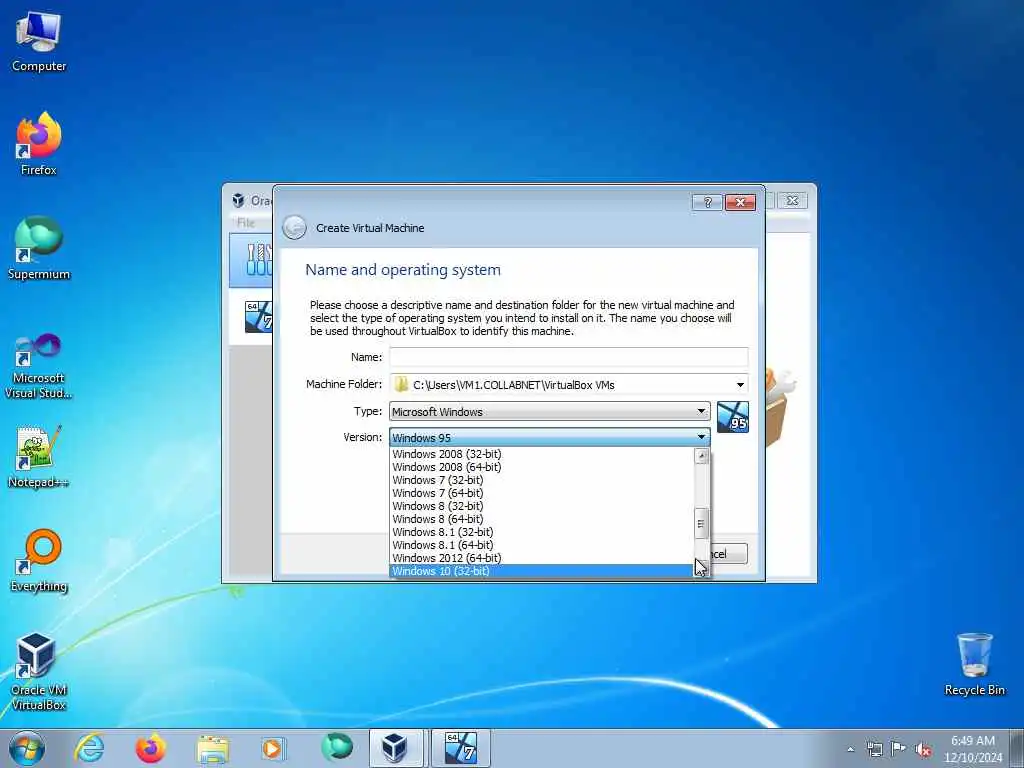This screenshot has width=1024, height=768.
Task: Open Action Center flag icon in tray
Action: coord(899,749)
